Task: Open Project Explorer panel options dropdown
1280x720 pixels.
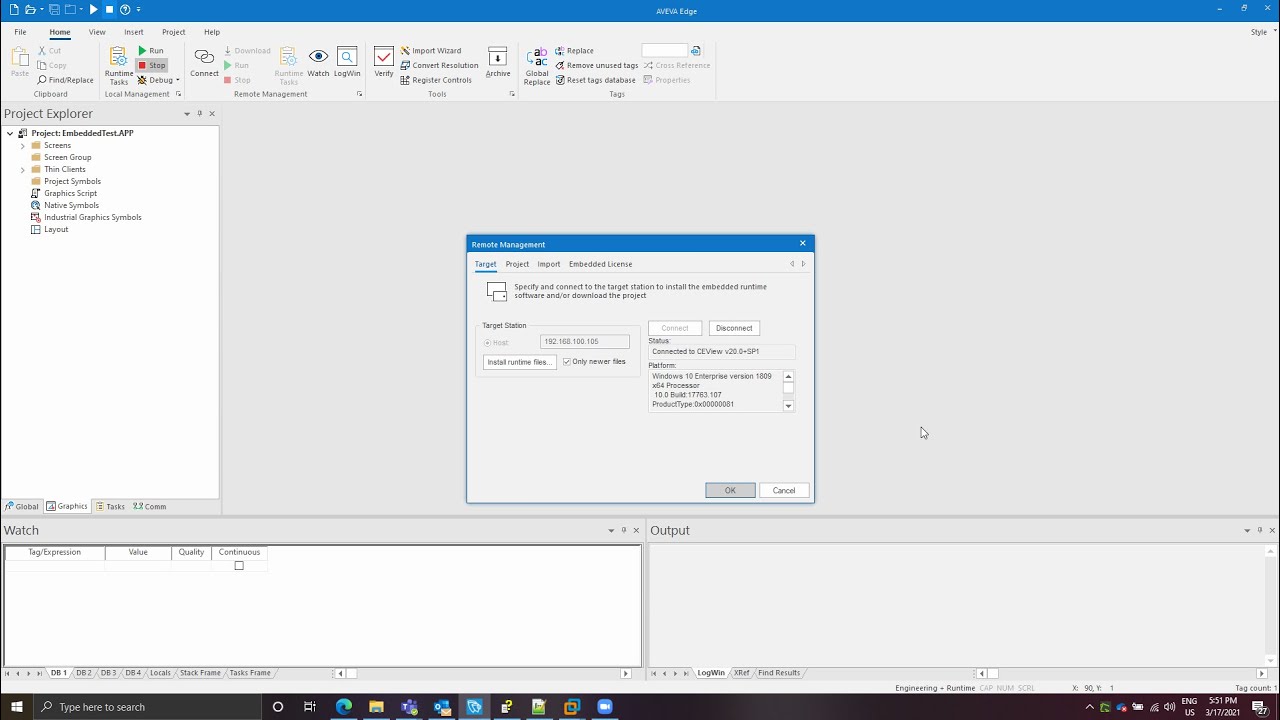Action: (186, 114)
